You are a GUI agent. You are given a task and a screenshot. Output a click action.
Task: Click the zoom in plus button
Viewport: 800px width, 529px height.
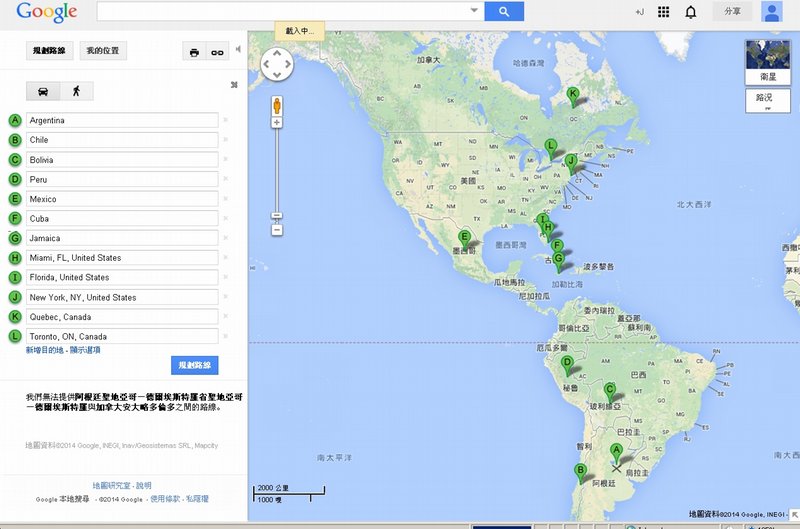pyautogui.click(x=277, y=122)
